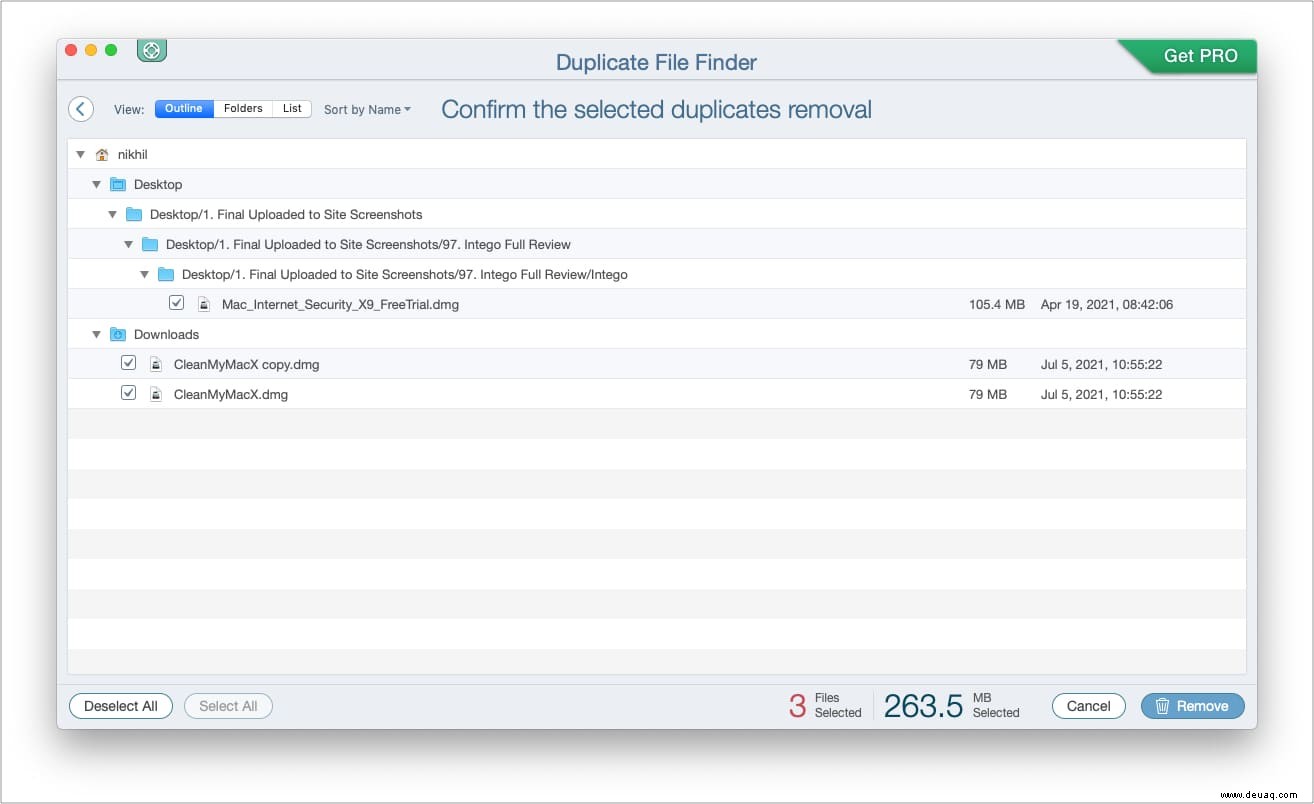Viewport: 1314px width, 804px height.
Task: Collapse the Intego Full Review/Intego node
Action: tap(145, 275)
